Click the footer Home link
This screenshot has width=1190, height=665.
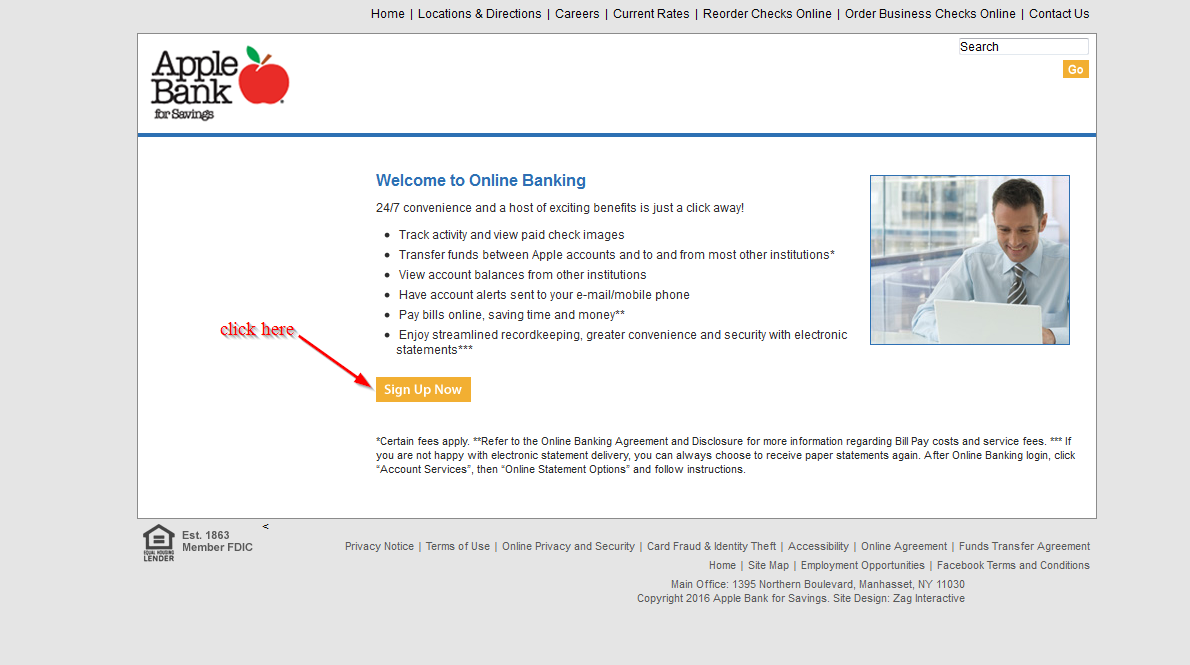(x=722, y=565)
